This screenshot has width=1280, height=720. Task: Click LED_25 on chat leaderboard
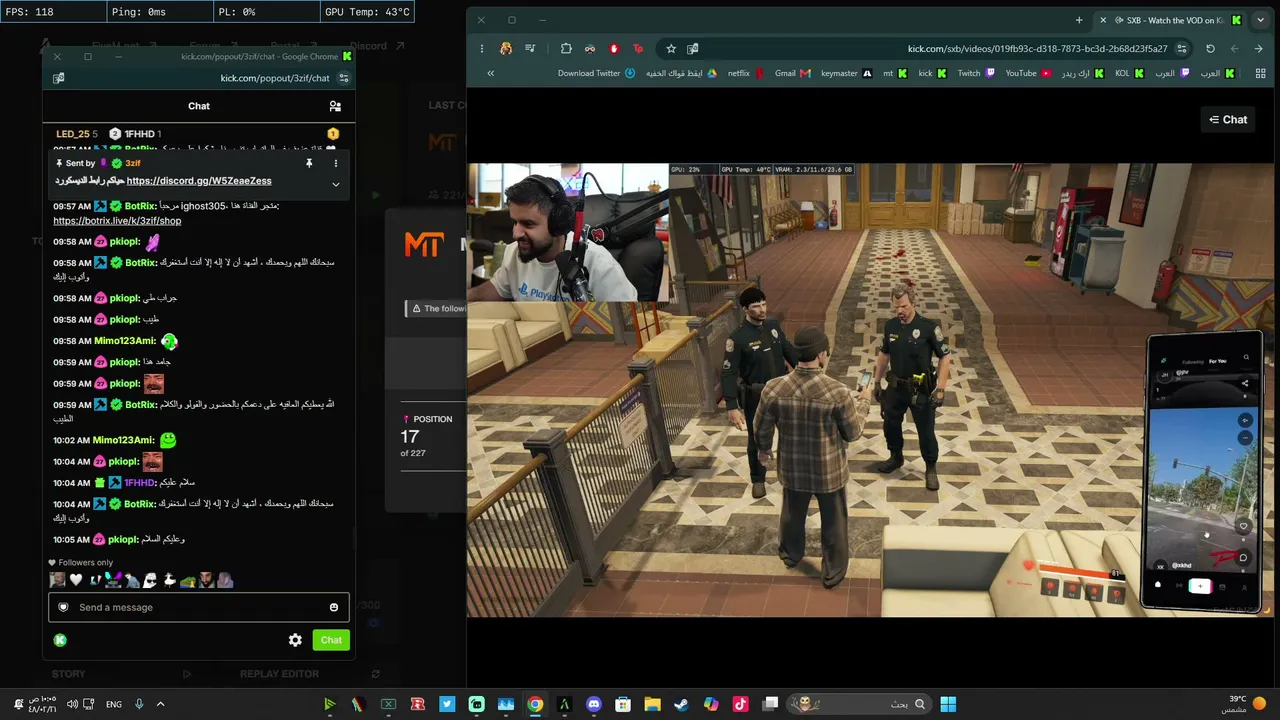73,134
